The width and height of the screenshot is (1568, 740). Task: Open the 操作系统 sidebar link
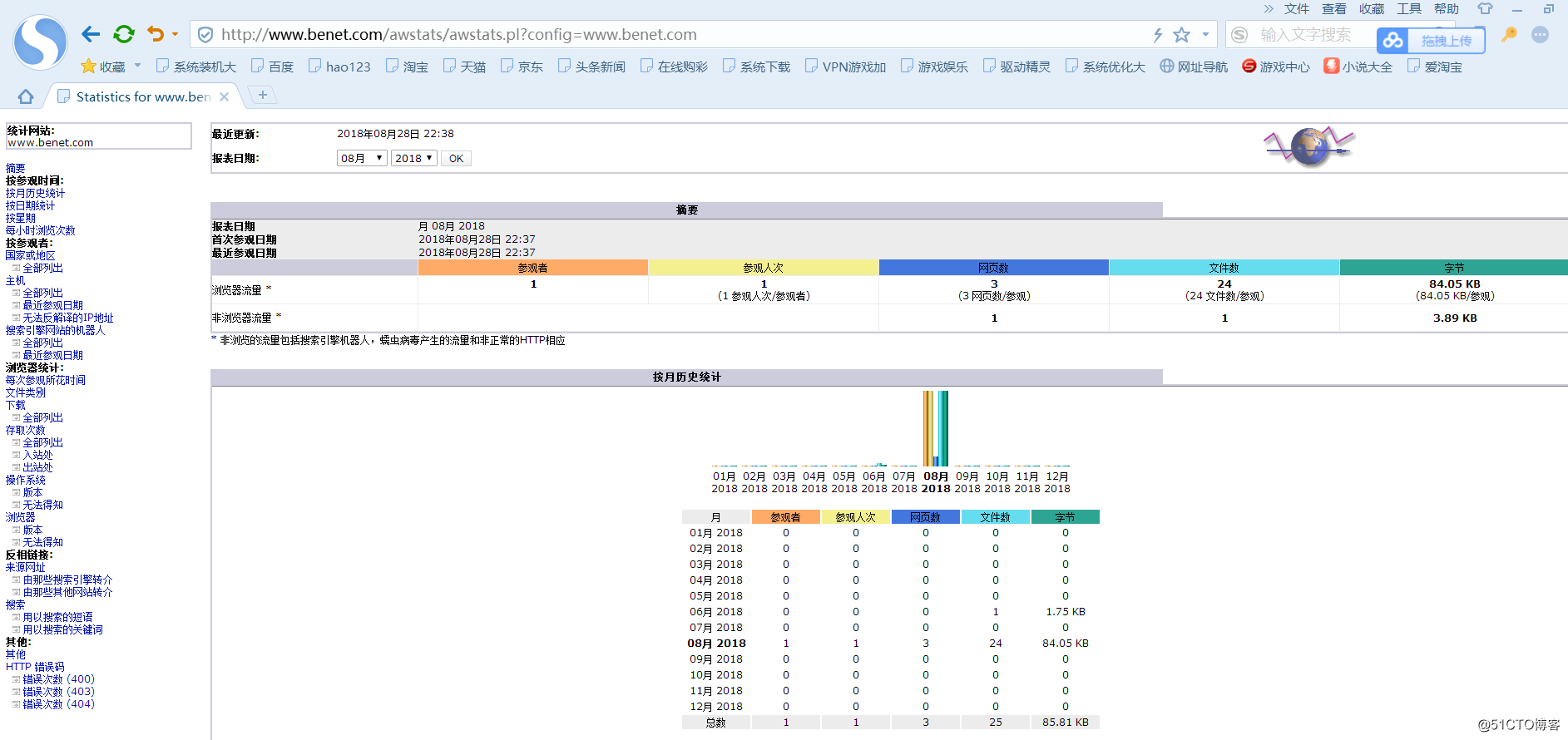tap(25, 480)
